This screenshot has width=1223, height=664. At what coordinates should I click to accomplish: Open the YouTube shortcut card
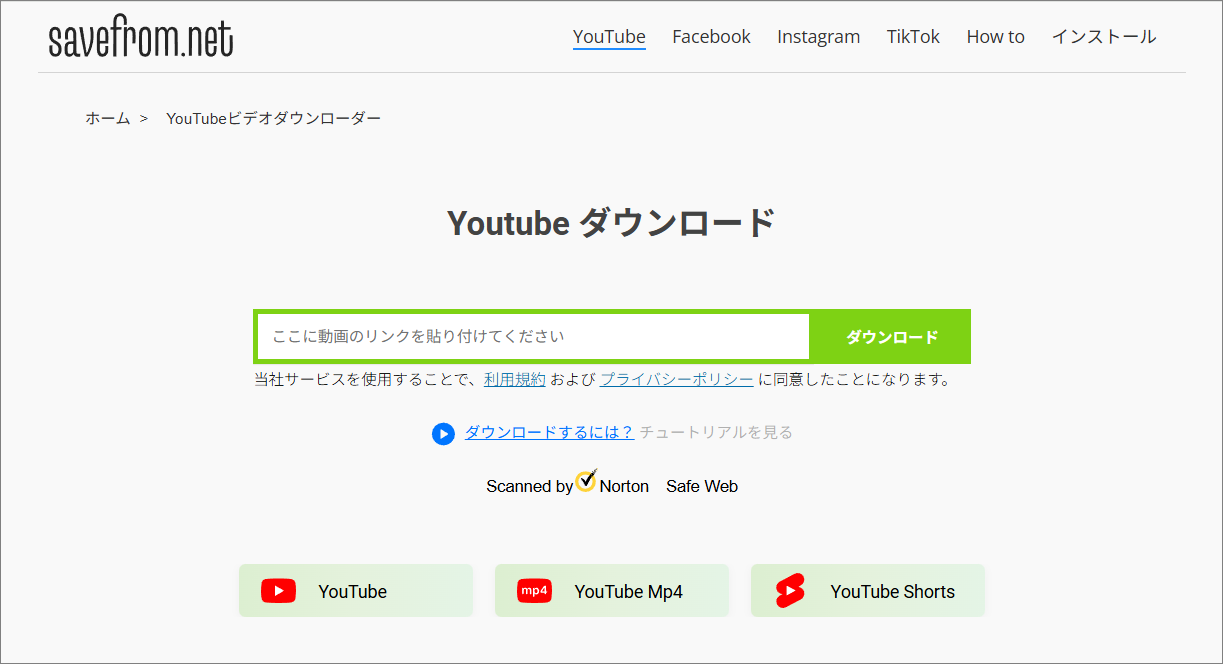355,590
